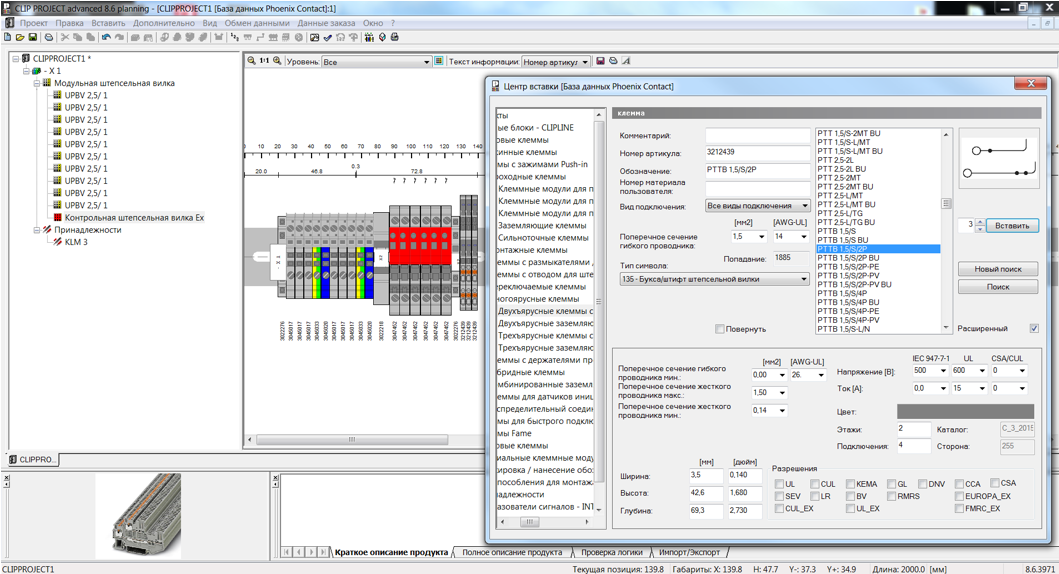Select Заземляющие клеммы category in list
The height and width of the screenshot is (574, 1059).
coord(542,226)
